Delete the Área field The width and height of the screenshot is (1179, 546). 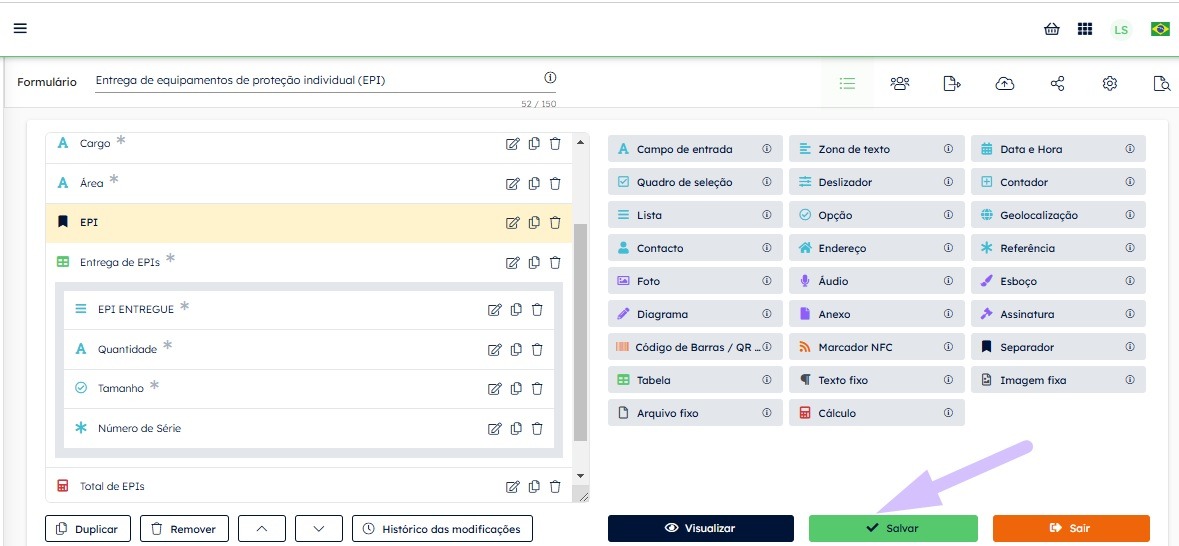click(x=555, y=183)
